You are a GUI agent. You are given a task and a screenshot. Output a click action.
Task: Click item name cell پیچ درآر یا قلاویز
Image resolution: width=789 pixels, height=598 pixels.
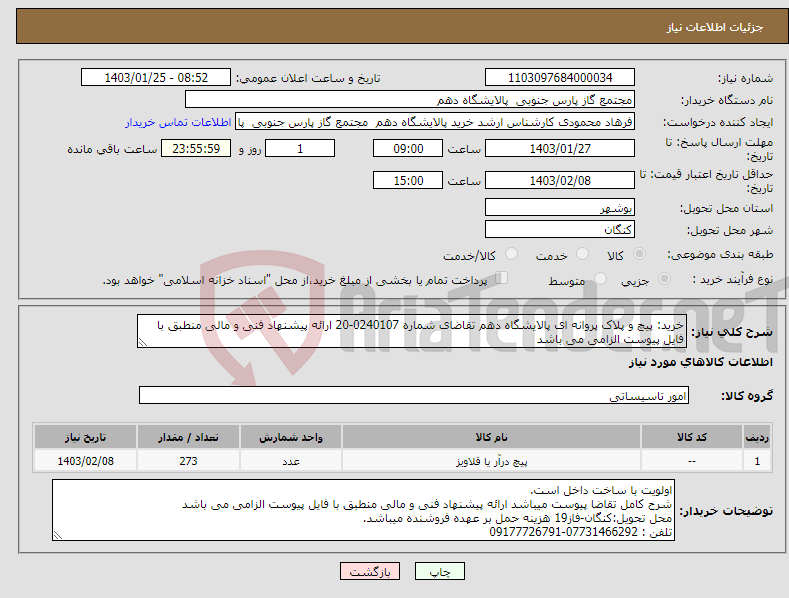[492, 461]
